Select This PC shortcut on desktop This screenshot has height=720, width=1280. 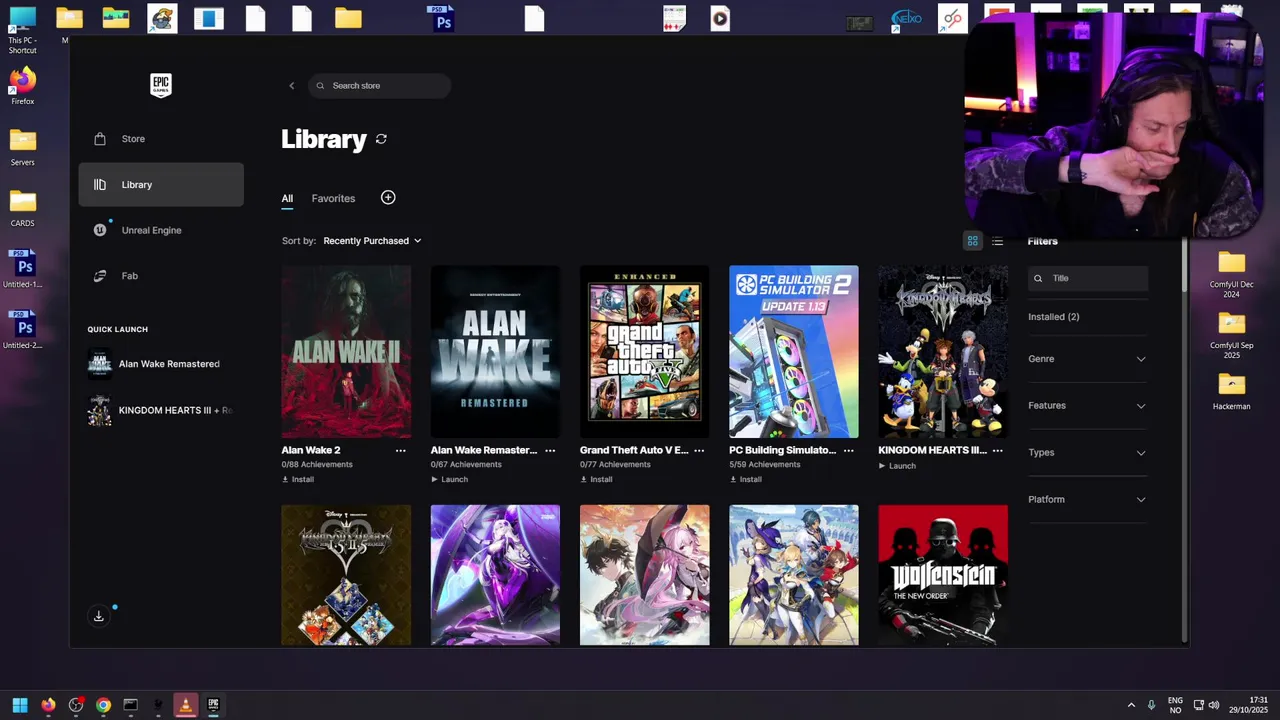point(22,30)
